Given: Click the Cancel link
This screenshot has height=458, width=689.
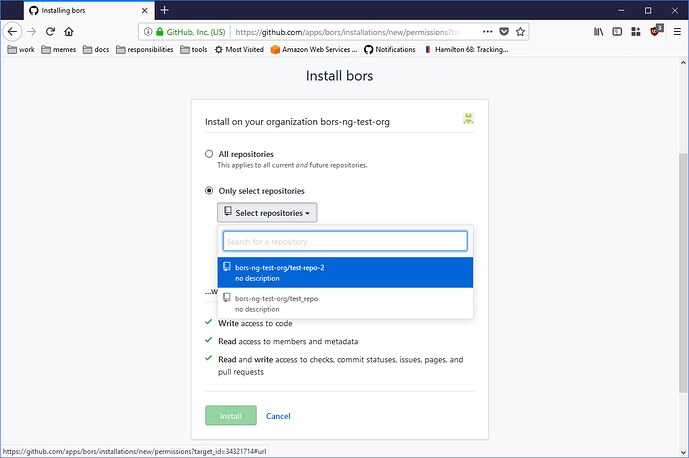Looking at the screenshot, I should pos(278,416).
